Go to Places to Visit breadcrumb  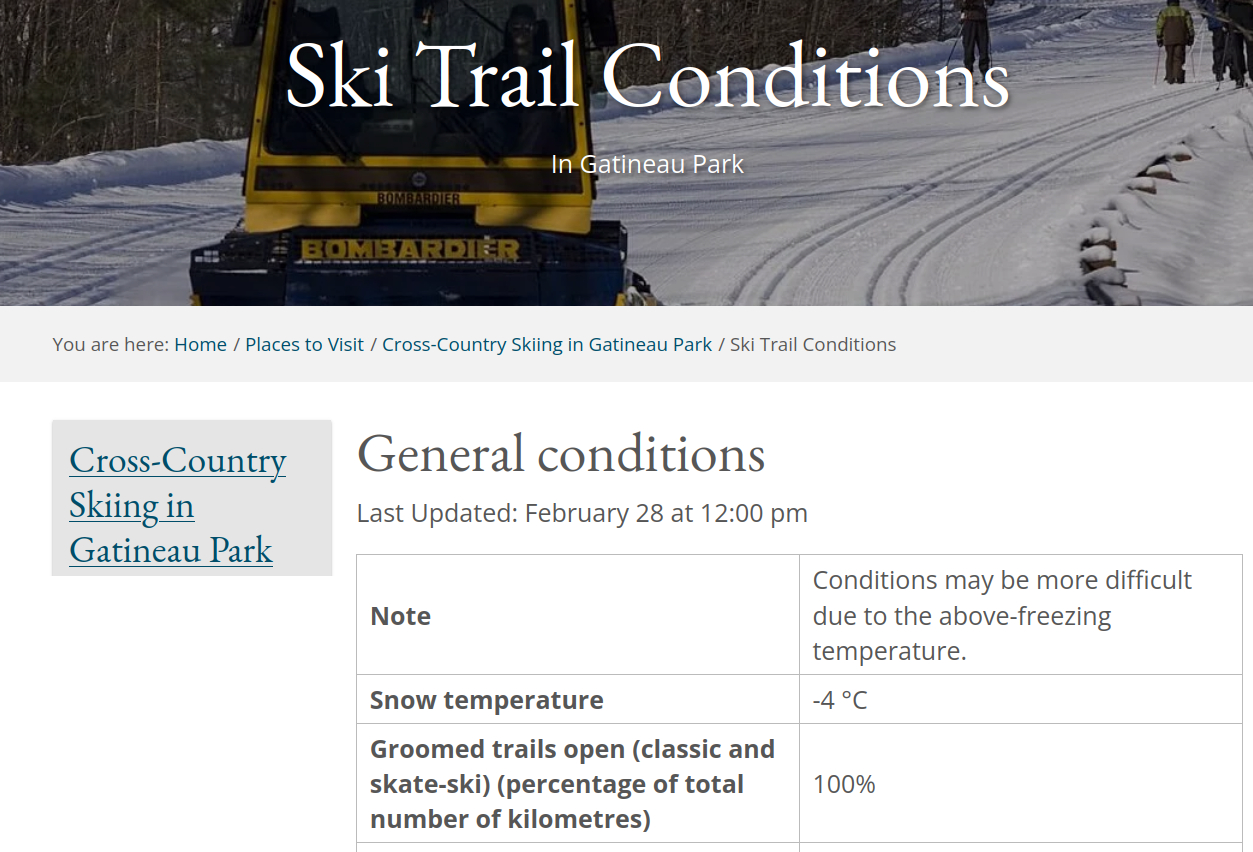pyautogui.click(x=304, y=345)
